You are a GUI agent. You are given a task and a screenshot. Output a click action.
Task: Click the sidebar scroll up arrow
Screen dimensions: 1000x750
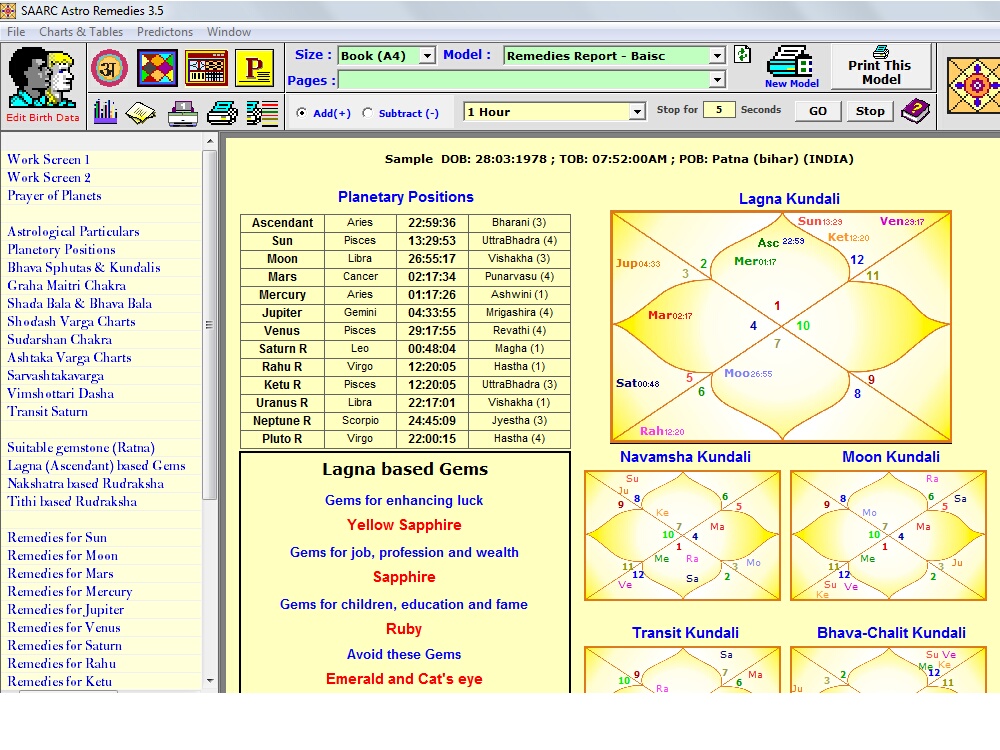point(210,141)
